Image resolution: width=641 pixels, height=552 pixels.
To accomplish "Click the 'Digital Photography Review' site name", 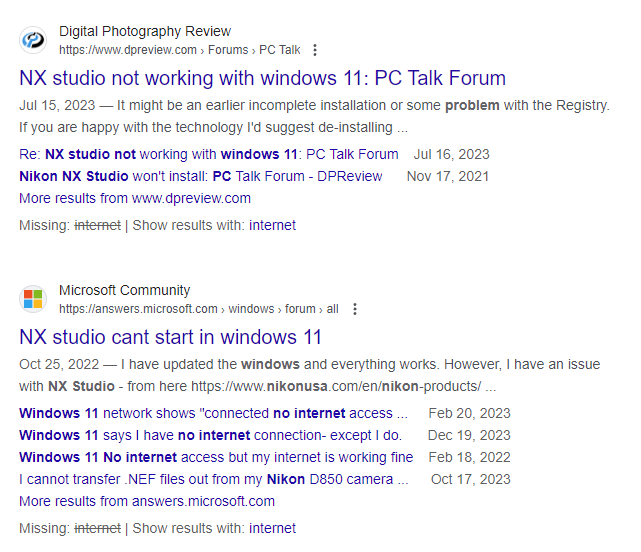I will click(145, 31).
